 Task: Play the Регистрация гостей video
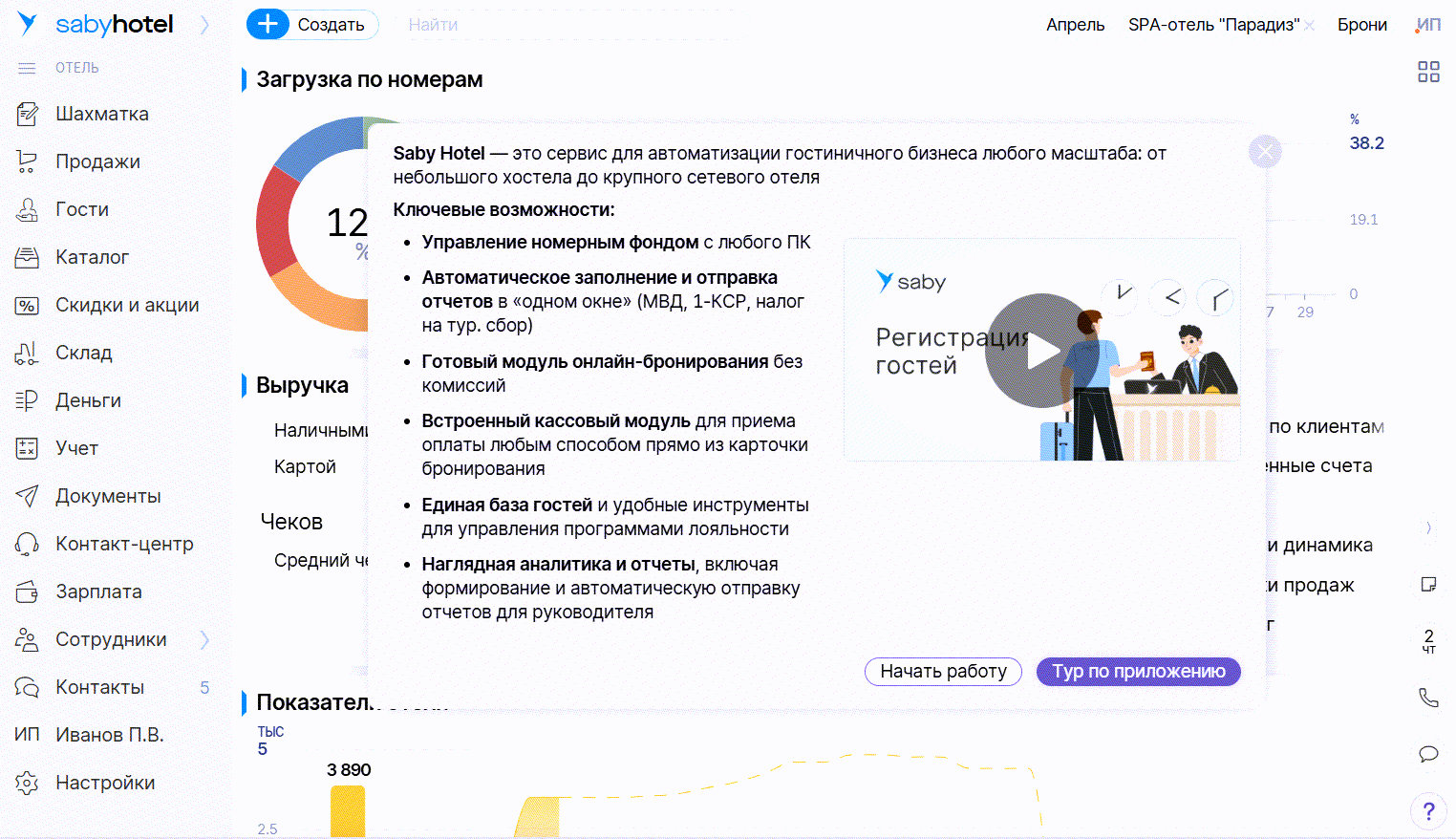(x=1042, y=351)
